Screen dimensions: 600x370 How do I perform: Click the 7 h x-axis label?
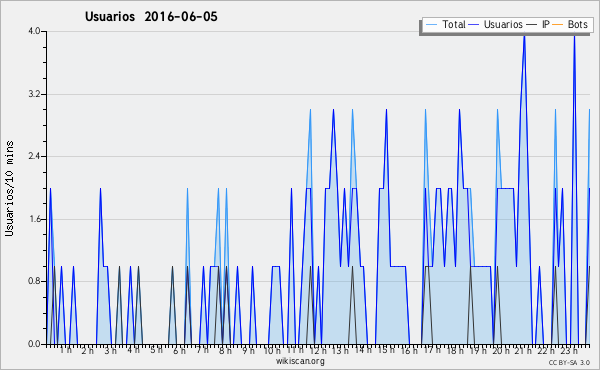pyautogui.click(x=202, y=350)
